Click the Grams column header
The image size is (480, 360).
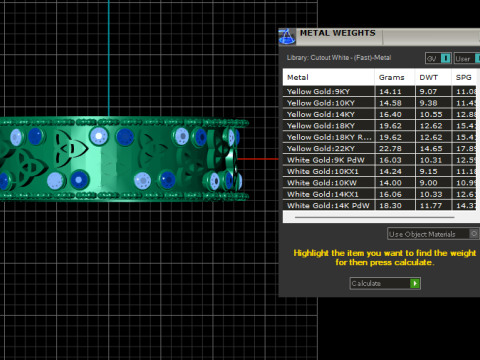(395, 77)
